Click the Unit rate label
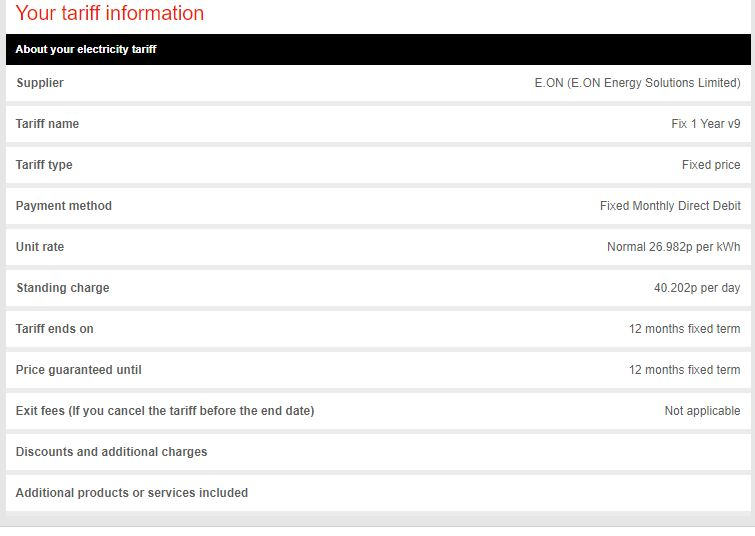This screenshot has width=755, height=536. (40, 247)
